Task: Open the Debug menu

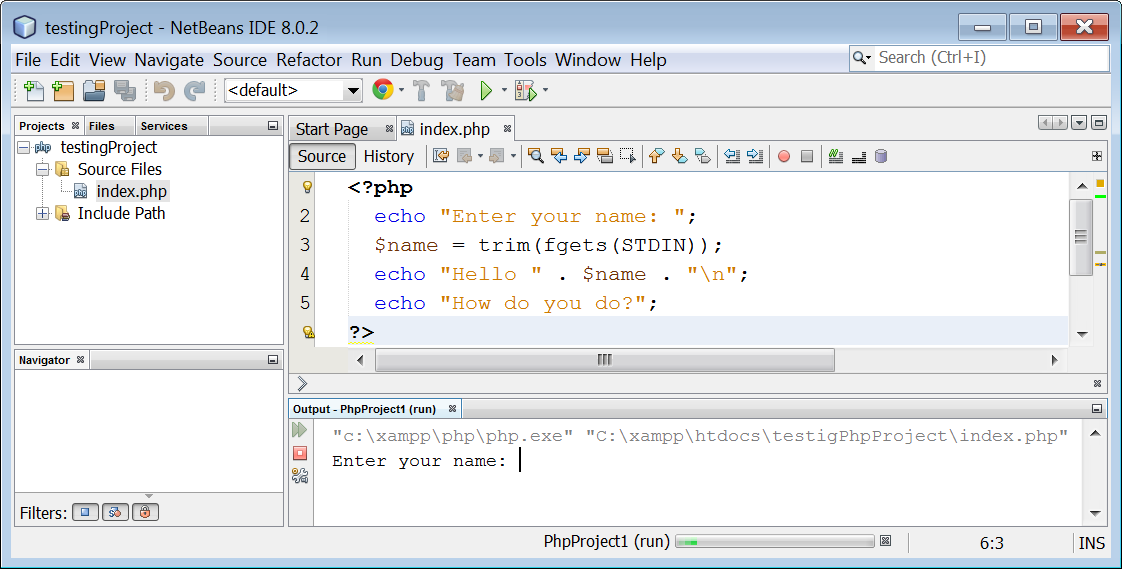Action: pyautogui.click(x=416, y=60)
